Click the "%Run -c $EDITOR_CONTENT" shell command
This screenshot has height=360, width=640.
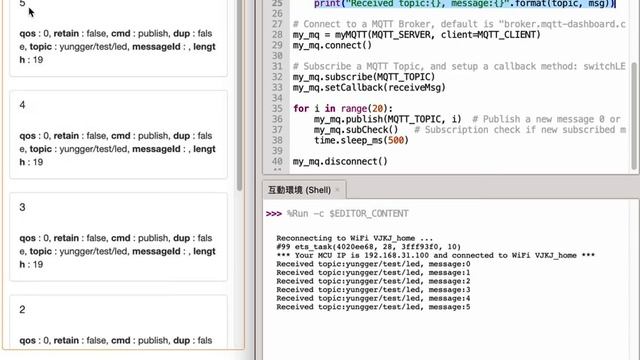pyautogui.click(x=347, y=213)
